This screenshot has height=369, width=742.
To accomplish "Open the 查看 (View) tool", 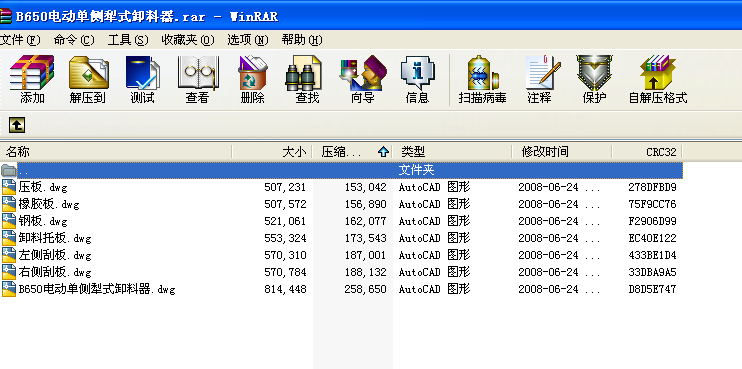I will point(198,72).
